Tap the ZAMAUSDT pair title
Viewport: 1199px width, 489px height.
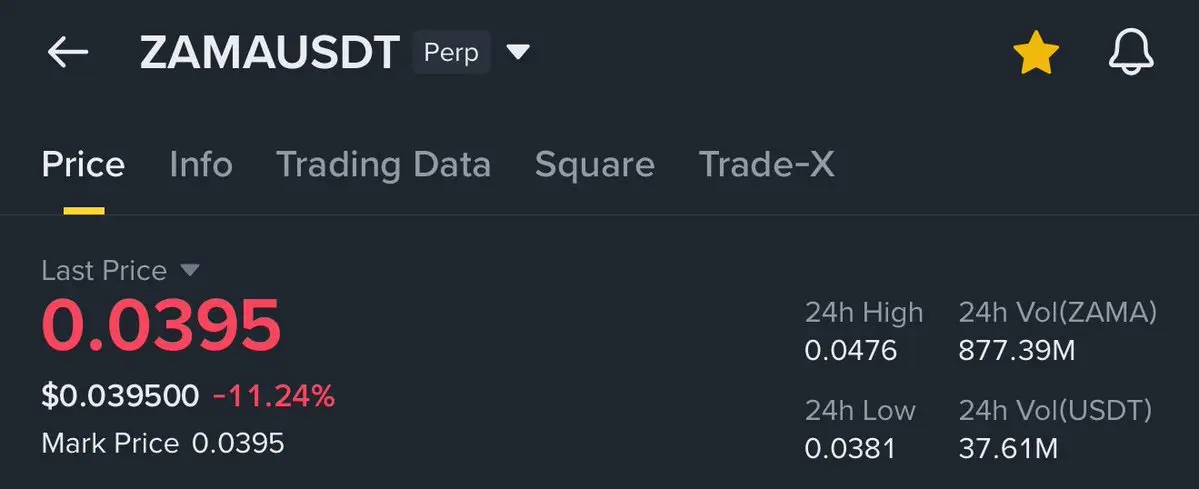pyautogui.click(x=270, y=53)
